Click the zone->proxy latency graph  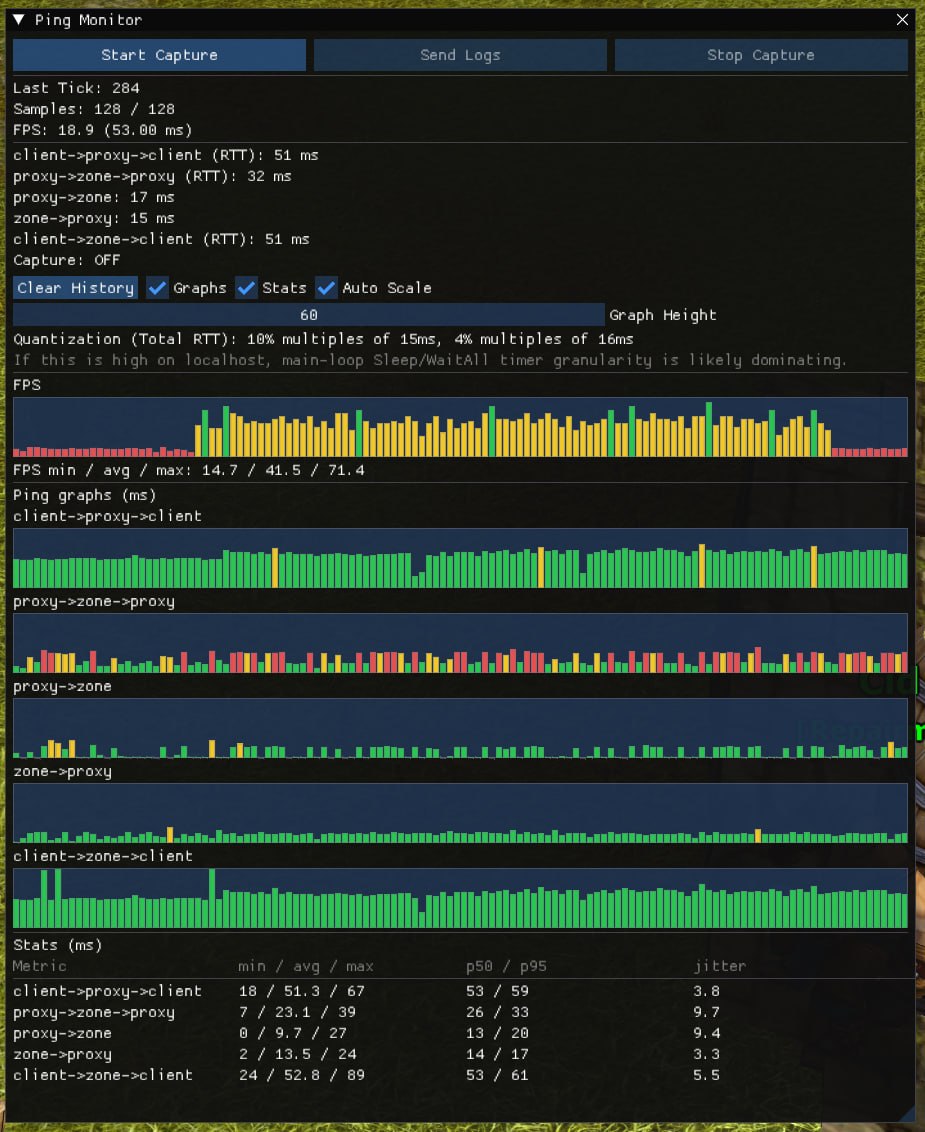460,814
